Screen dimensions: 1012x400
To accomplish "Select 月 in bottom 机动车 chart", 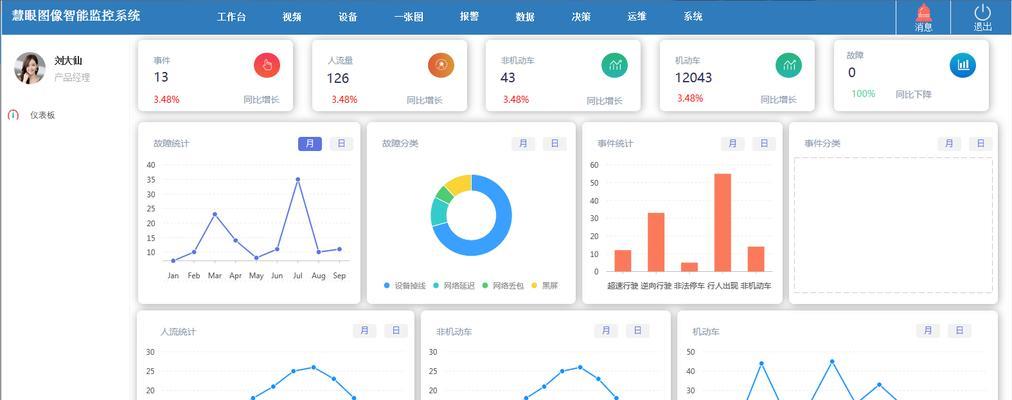I will coord(928,331).
